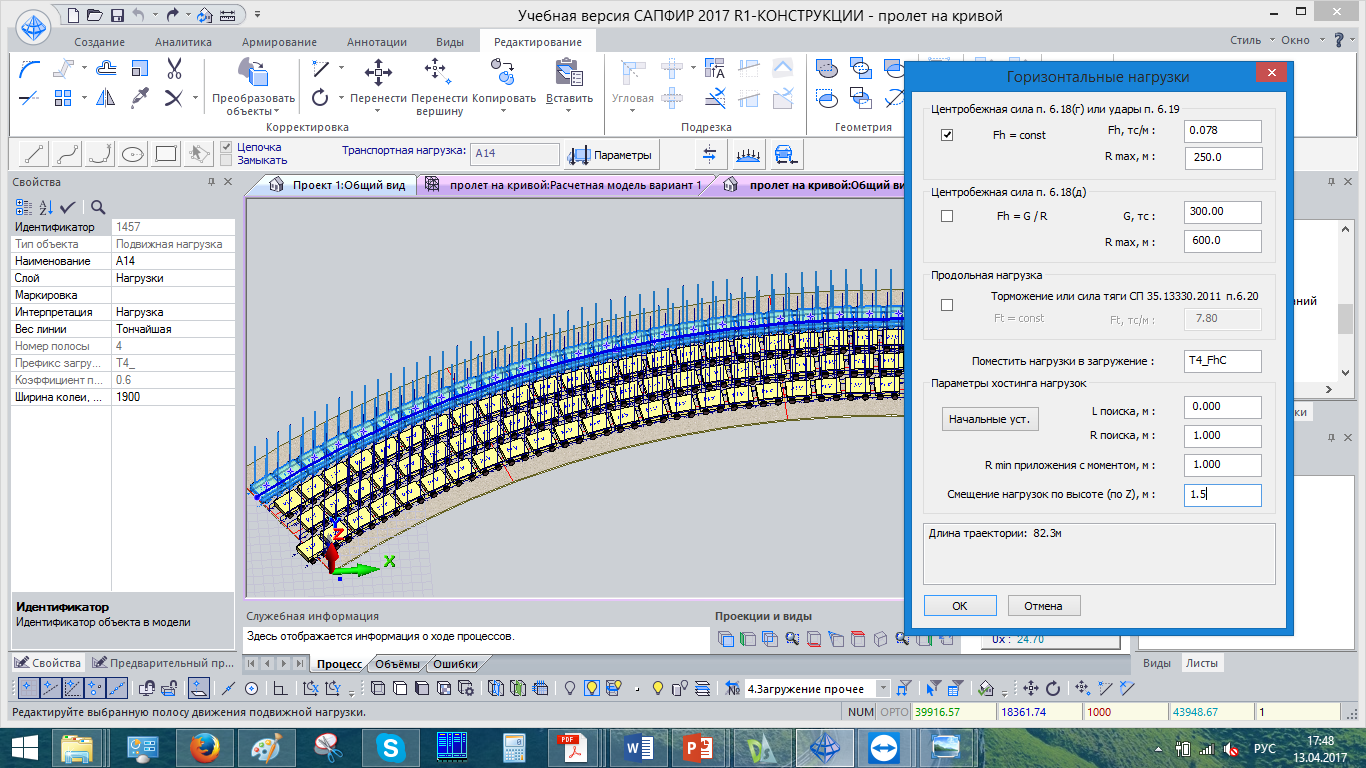Enable the Fh = G / R checkbox
This screenshot has height=768, width=1366.
tap(947, 216)
